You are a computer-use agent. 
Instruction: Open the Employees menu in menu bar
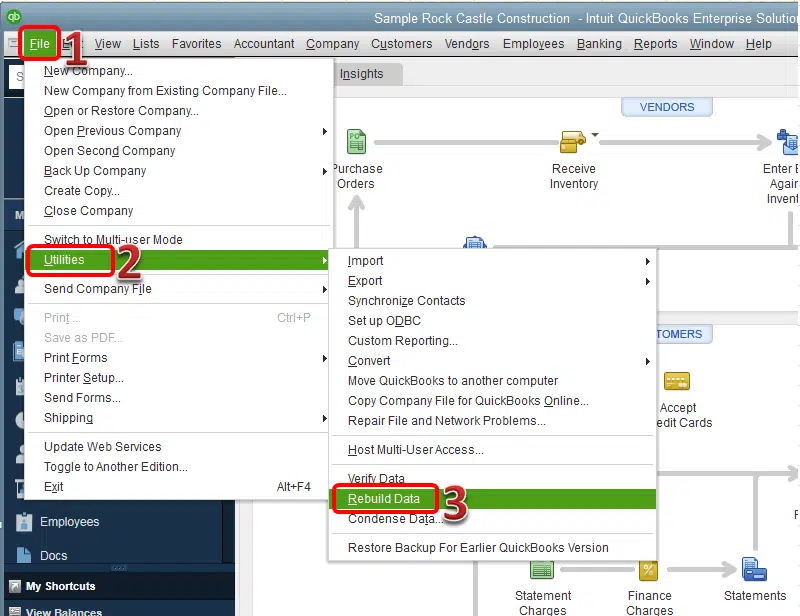pyautogui.click(x=533, y=44)
